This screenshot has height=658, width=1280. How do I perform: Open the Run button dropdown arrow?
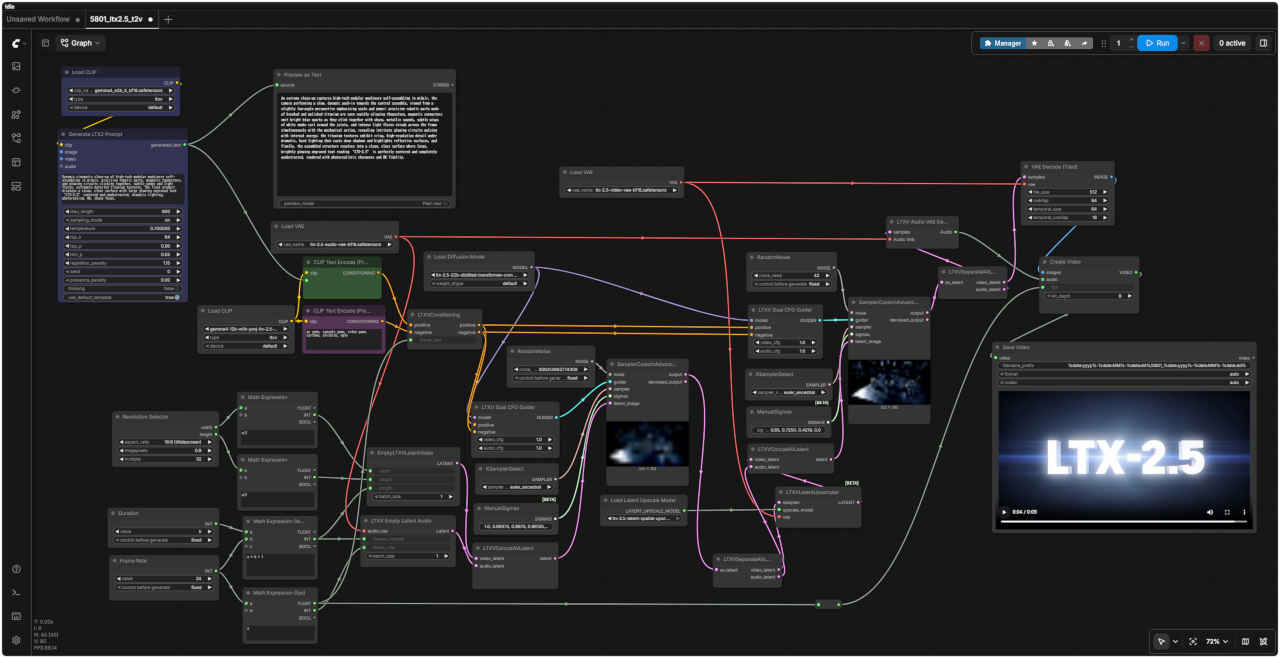[1184, 43]
